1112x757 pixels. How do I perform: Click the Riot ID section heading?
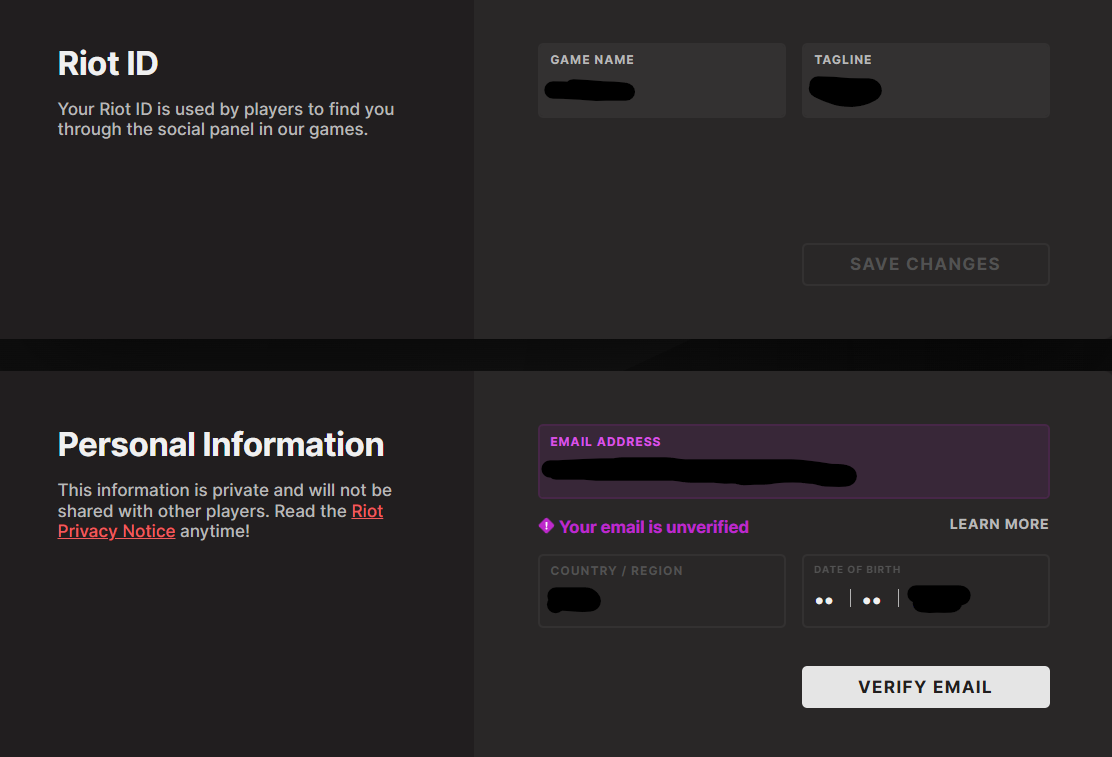point(108,63)
